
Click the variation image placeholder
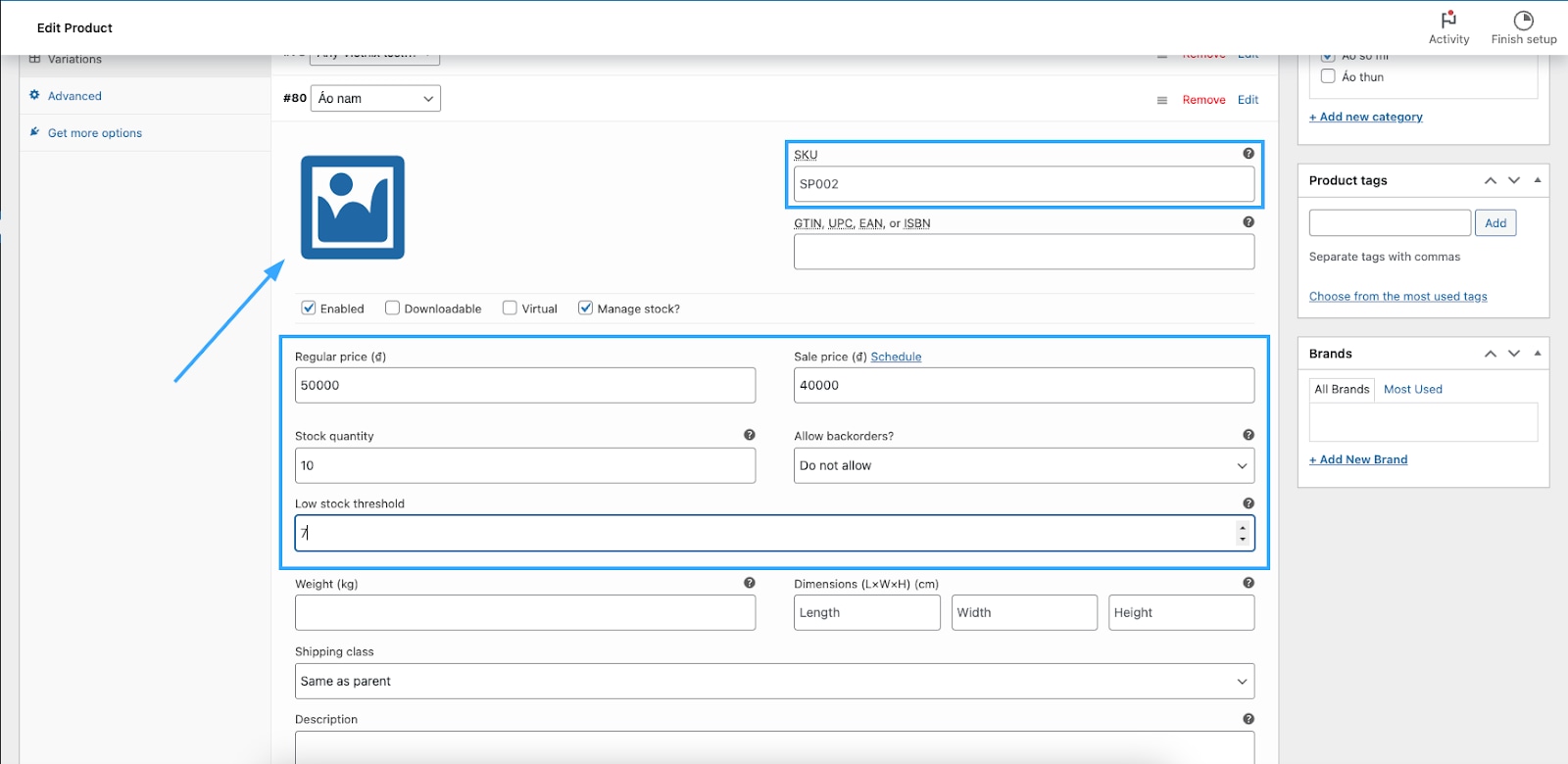click(x=352, y=208)
